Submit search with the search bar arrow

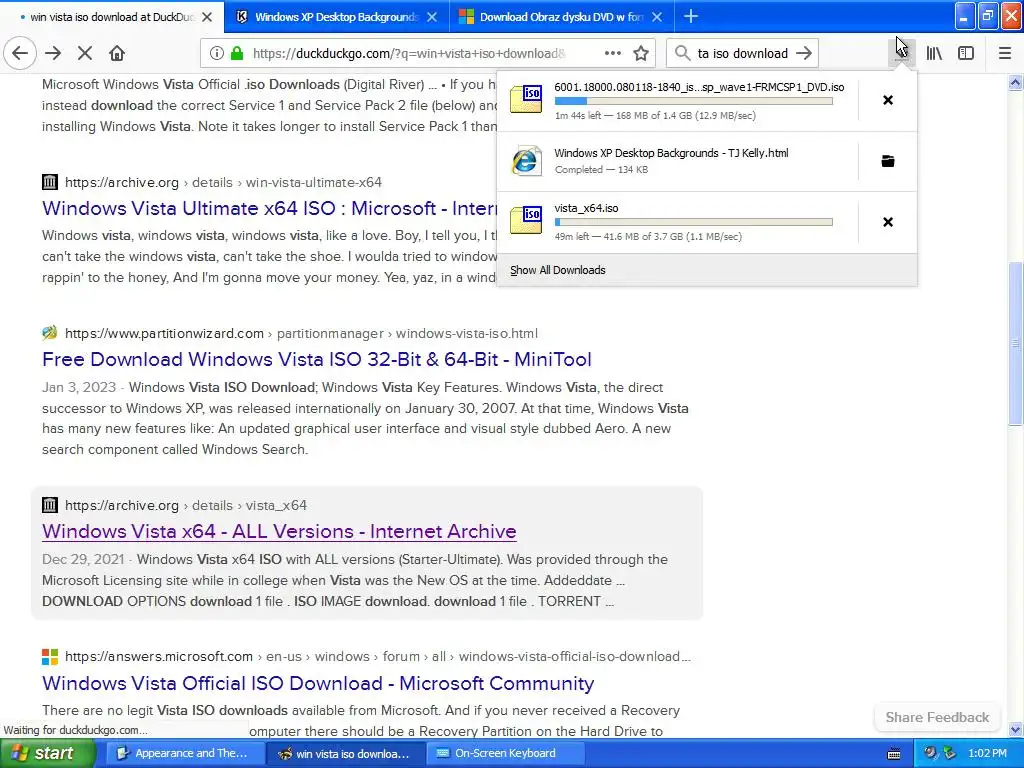tap(804, 53)
